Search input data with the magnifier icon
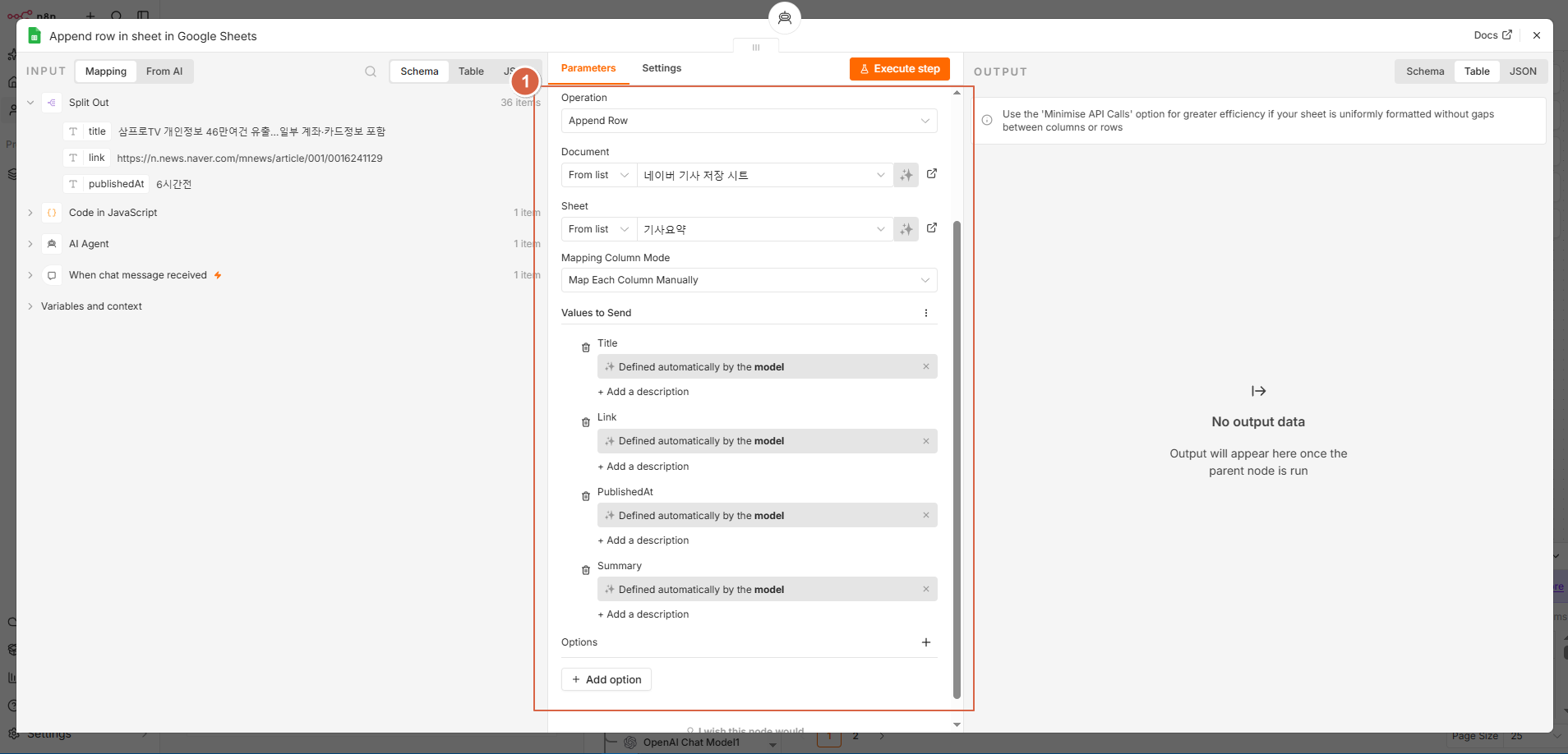The height and width of the screenshot is (754, 1568). (371, 71)
